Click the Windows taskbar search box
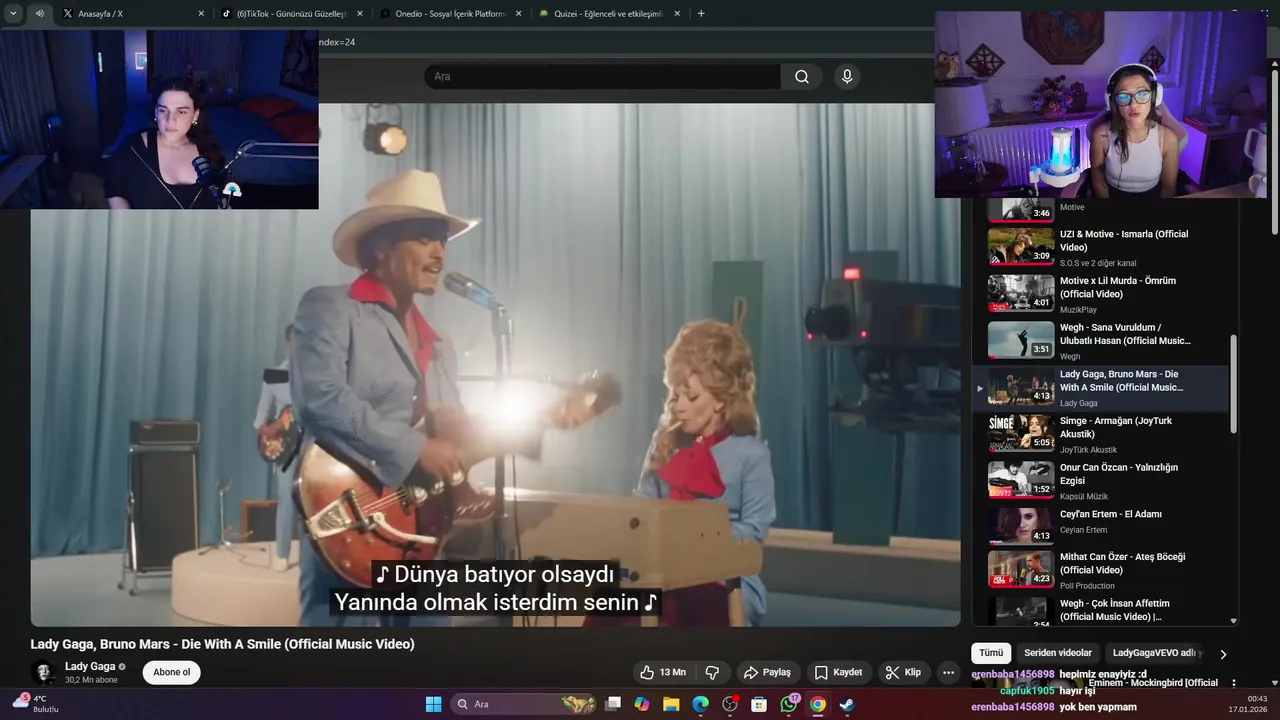 pyautogui.click(x=523, y=704)
